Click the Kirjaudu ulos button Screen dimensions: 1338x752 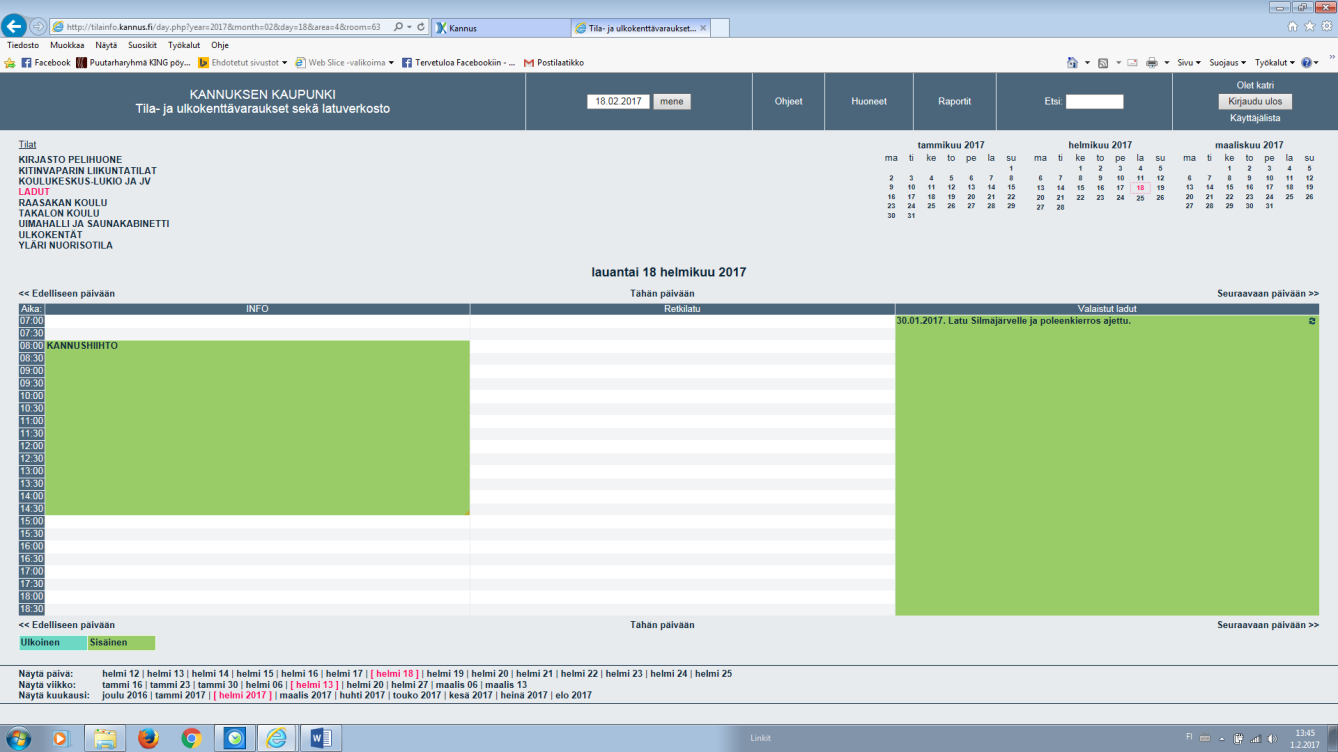click(1255, 101)
